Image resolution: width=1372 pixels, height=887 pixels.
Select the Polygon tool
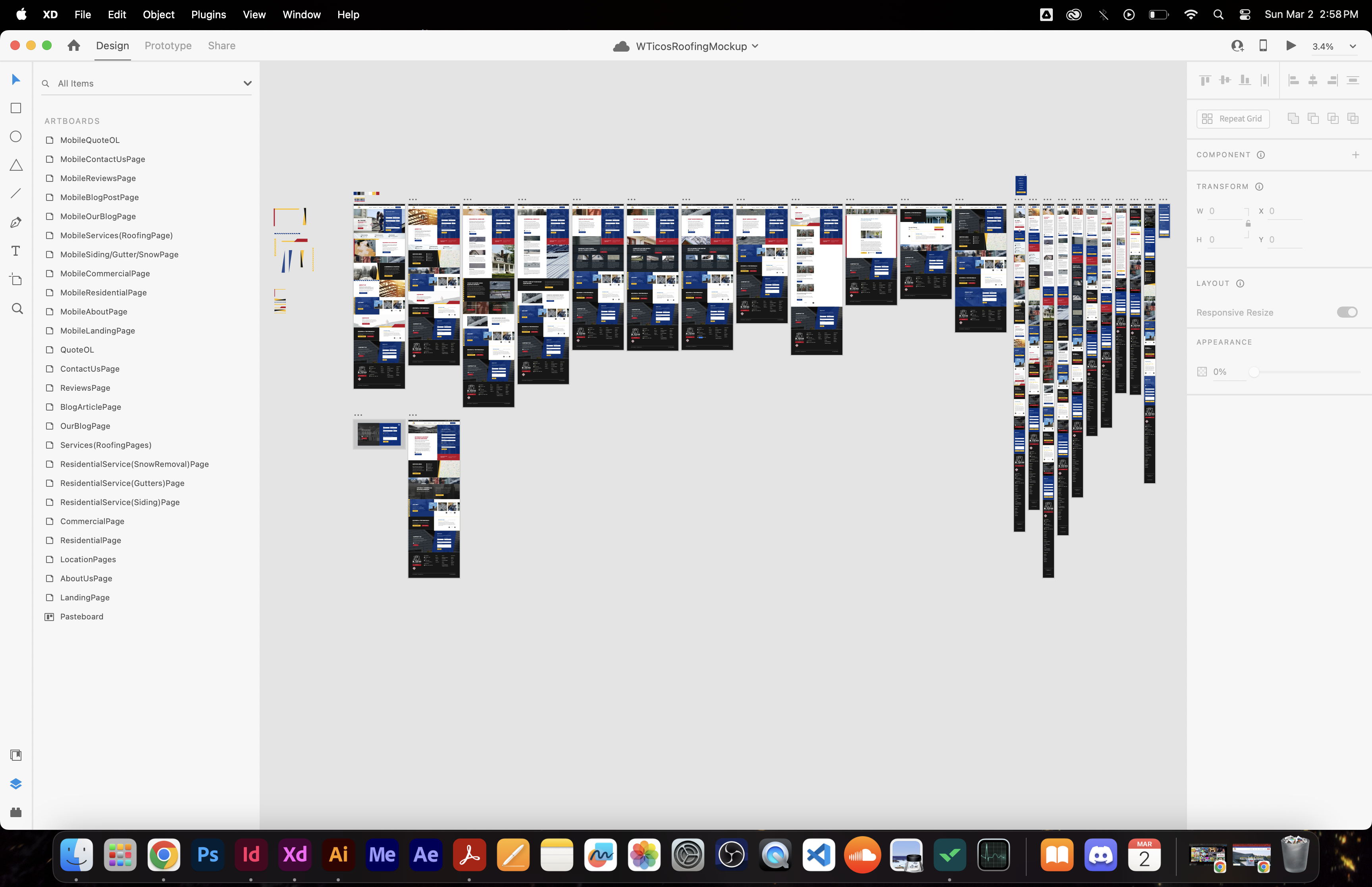tap(16, 165)
